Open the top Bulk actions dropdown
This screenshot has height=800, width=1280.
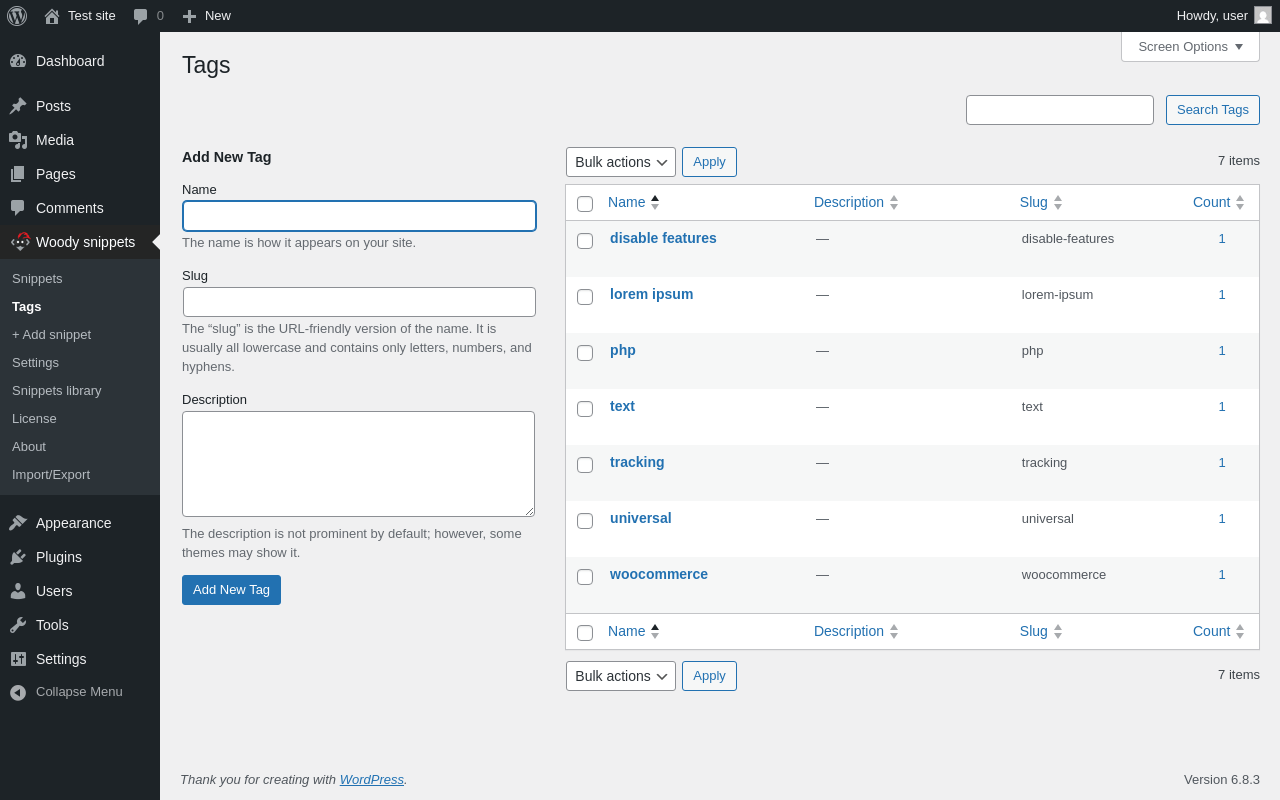pyautogui.click(x=620, y=162)
